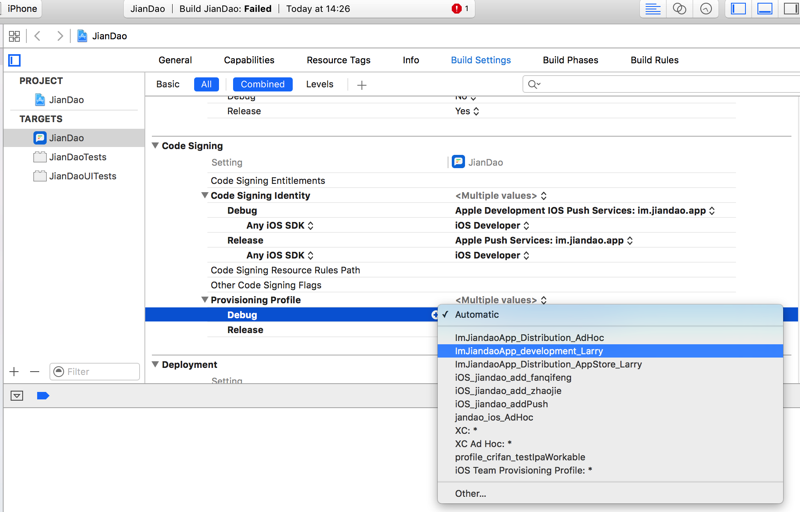Hide the debug area console toggle
Screen dimensions: 800x512
pos(17,396)
